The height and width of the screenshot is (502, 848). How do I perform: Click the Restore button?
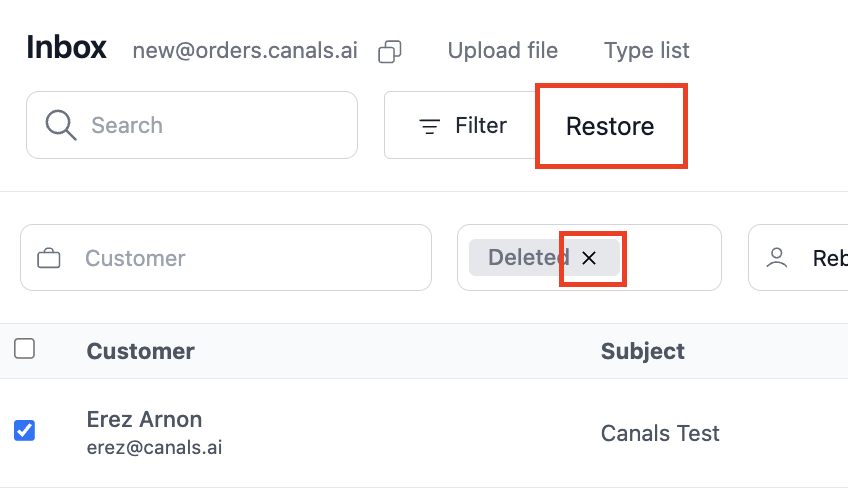610,126
